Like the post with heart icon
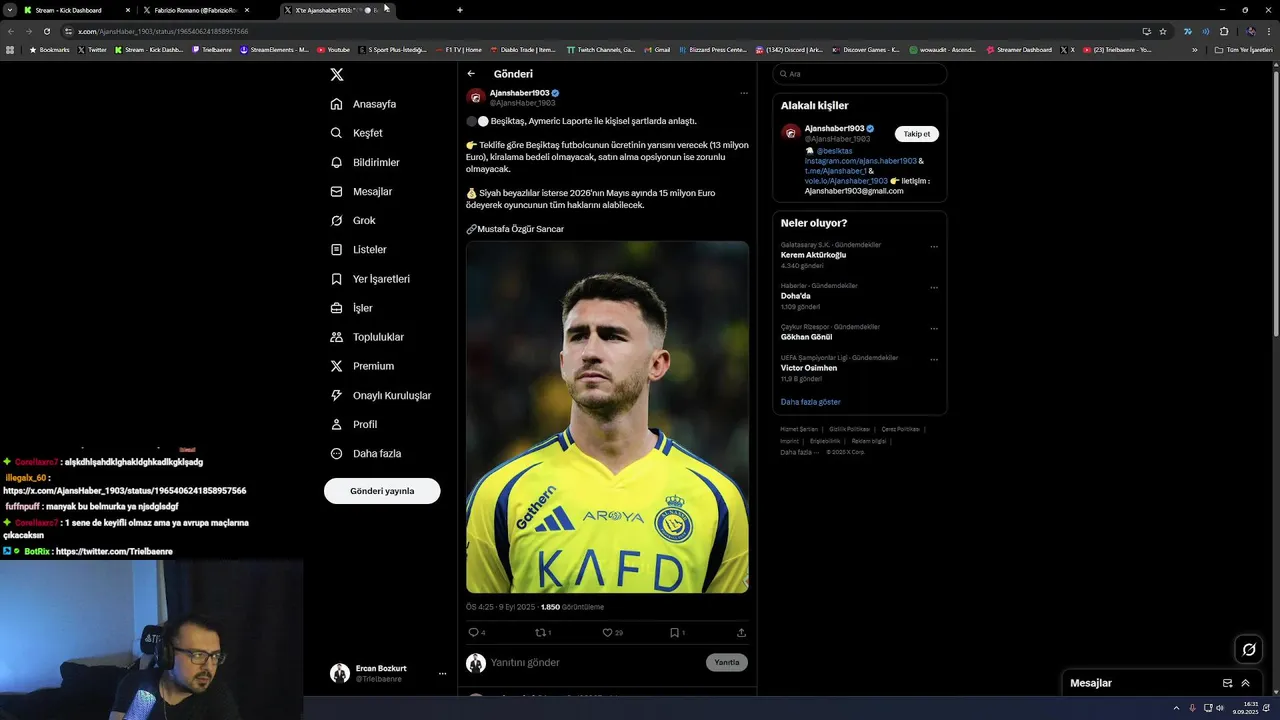This screenshot has height=720, width=1280. point(607,632)
